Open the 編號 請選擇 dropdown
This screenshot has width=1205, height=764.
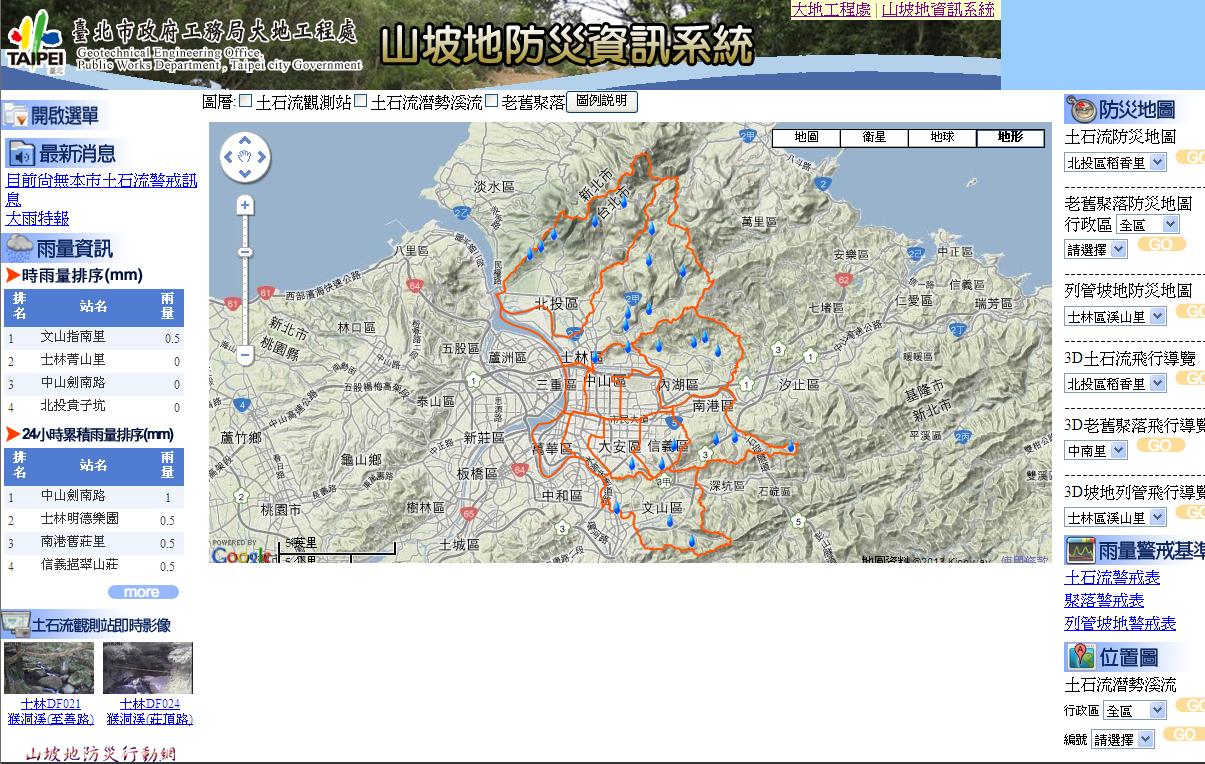coord(1122,739)
